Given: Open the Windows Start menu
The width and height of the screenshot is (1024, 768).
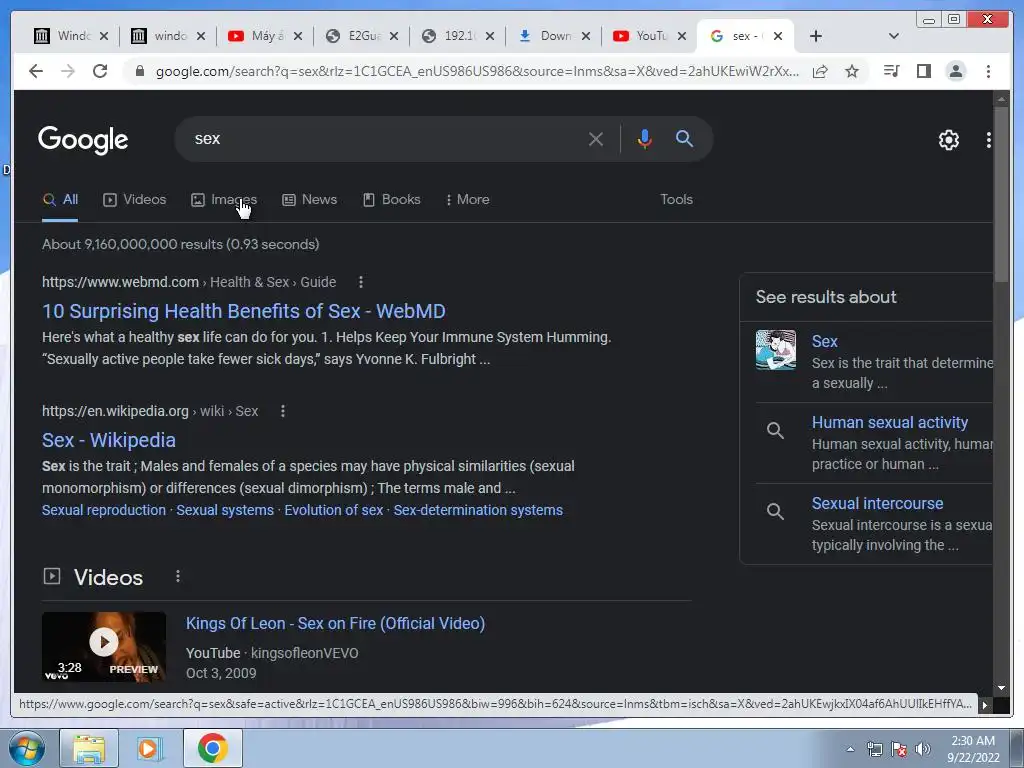Looking at the screenshot, I should [27, 748].
